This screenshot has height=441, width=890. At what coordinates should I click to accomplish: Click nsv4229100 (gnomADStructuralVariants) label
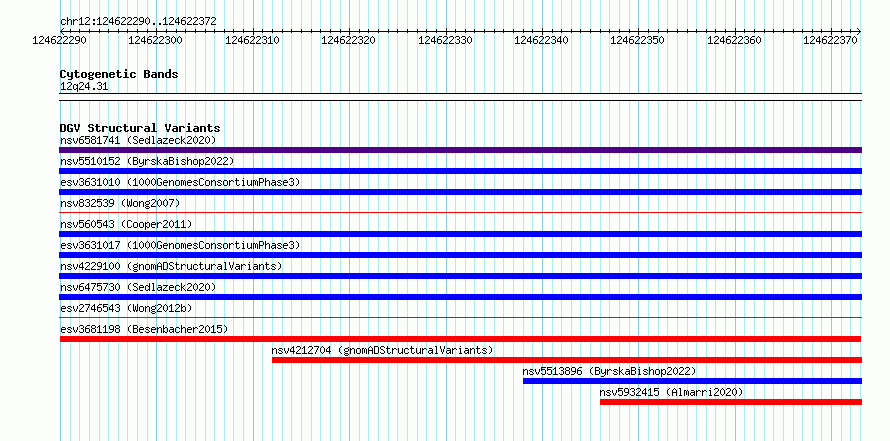click(171, 266)
